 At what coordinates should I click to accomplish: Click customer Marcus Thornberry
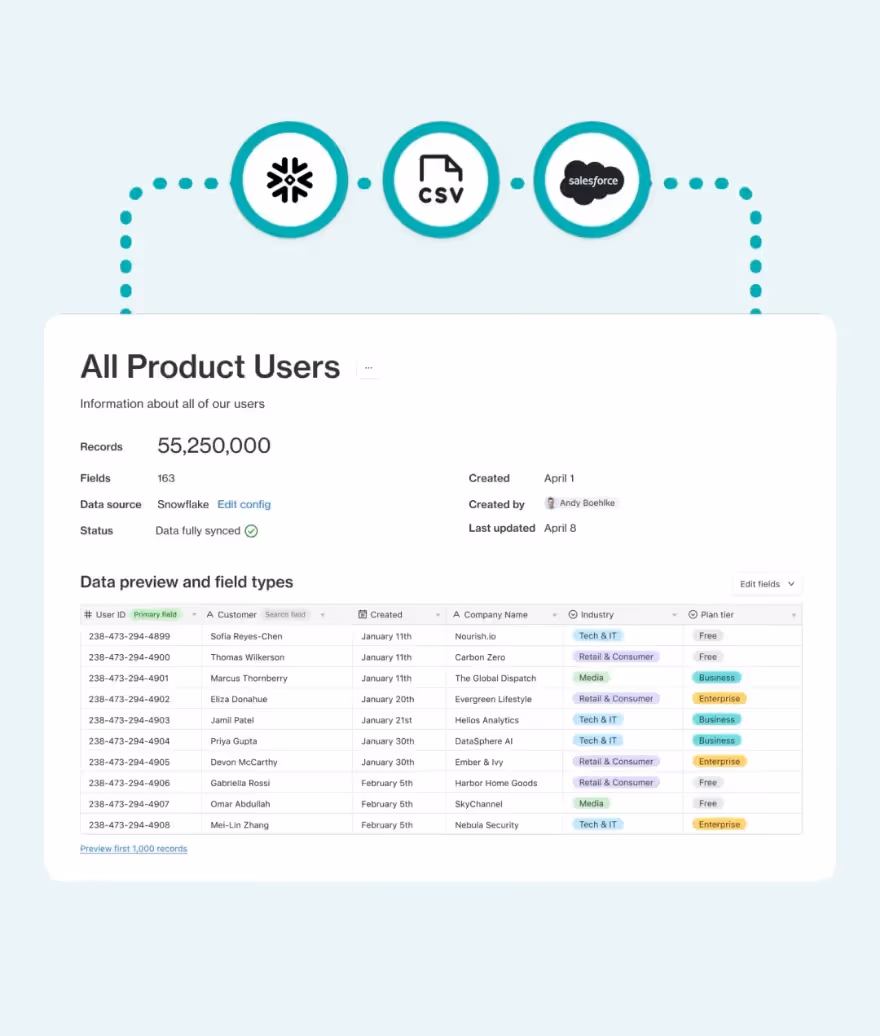tap(249, 679)
